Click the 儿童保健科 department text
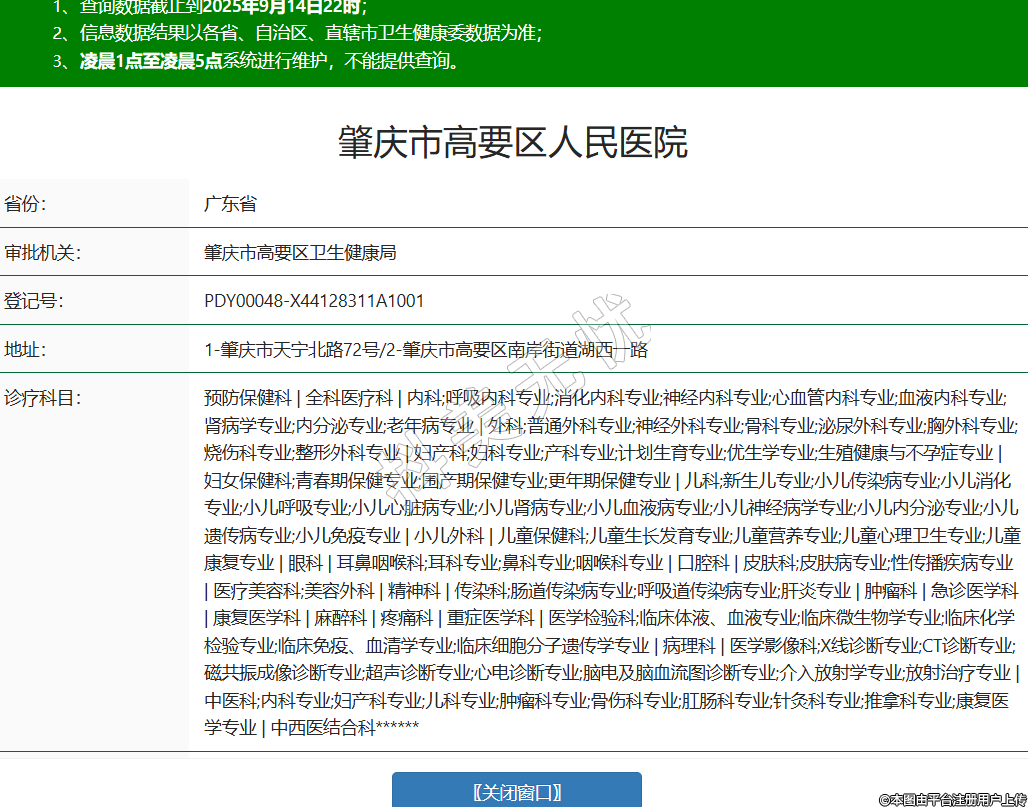 (541, 535)
